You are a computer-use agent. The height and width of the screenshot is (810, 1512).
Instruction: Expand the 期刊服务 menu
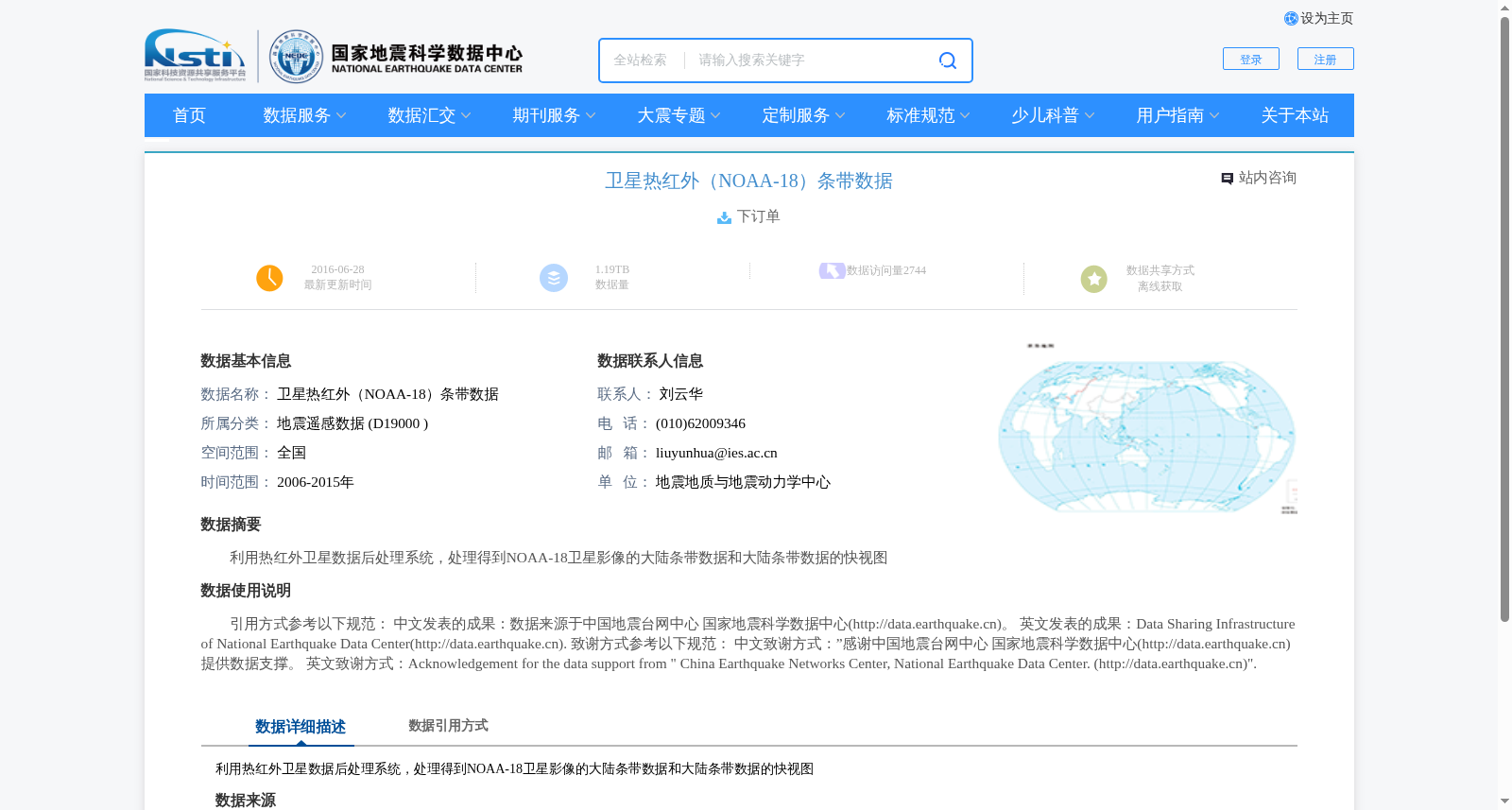click(x=554, y=115)
